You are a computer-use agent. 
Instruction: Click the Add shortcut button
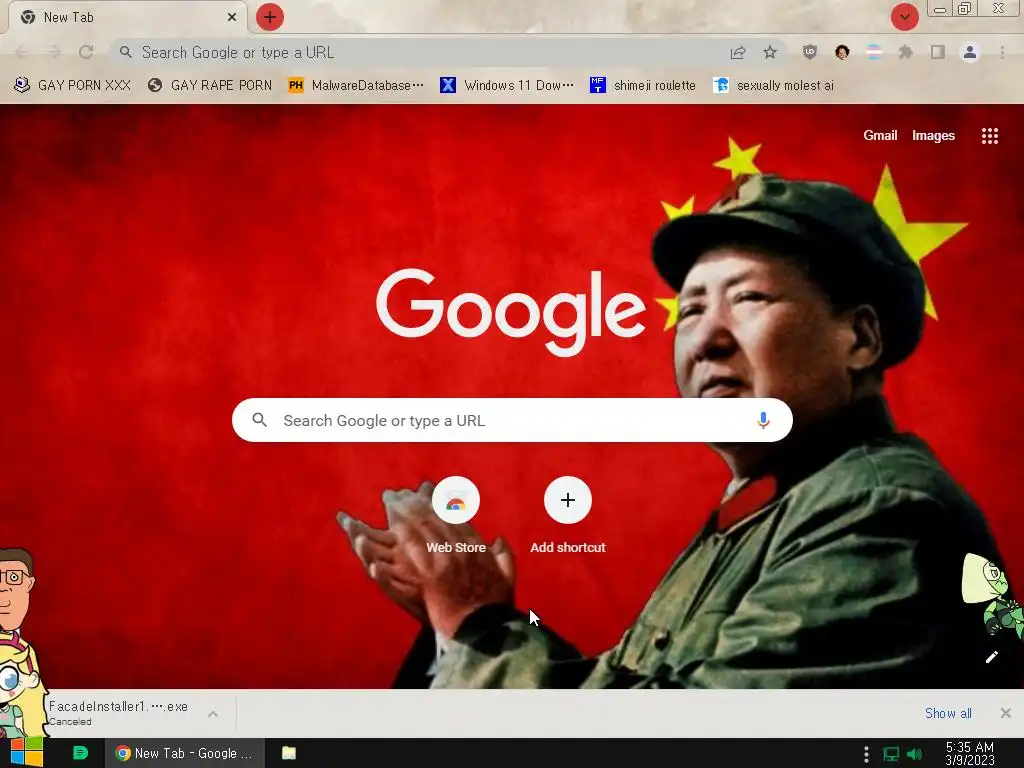568,516
